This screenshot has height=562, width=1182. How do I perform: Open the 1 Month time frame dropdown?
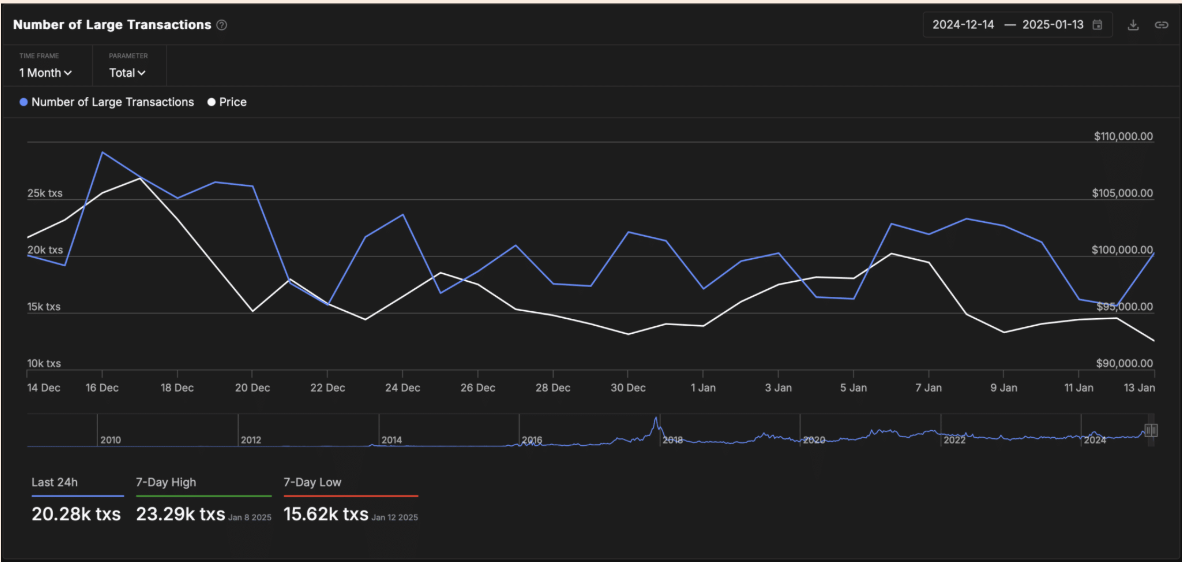tap(46, 73)
